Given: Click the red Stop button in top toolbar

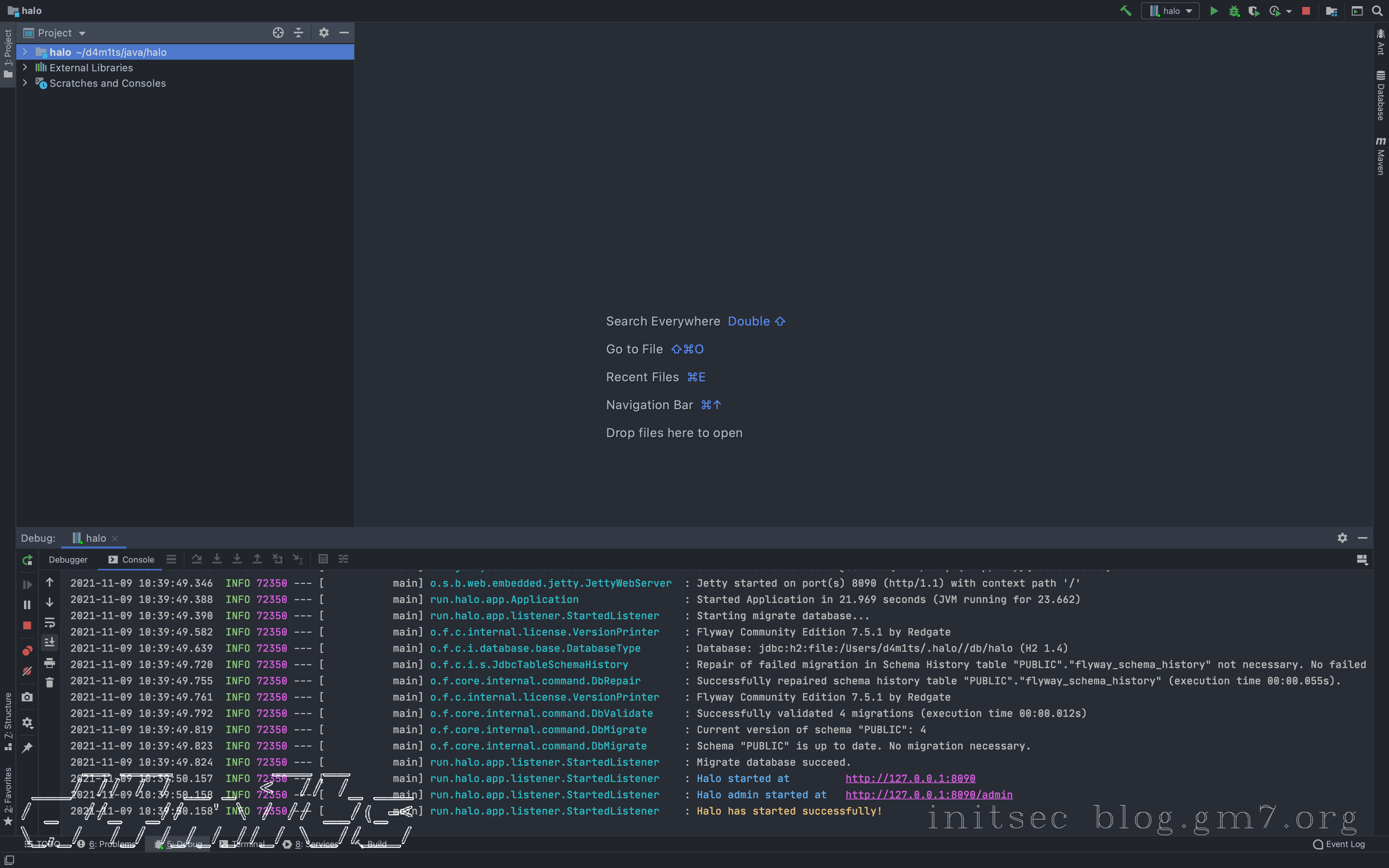Looking at the screenshot, I should pyautogui.click(x=1306, y=11).
